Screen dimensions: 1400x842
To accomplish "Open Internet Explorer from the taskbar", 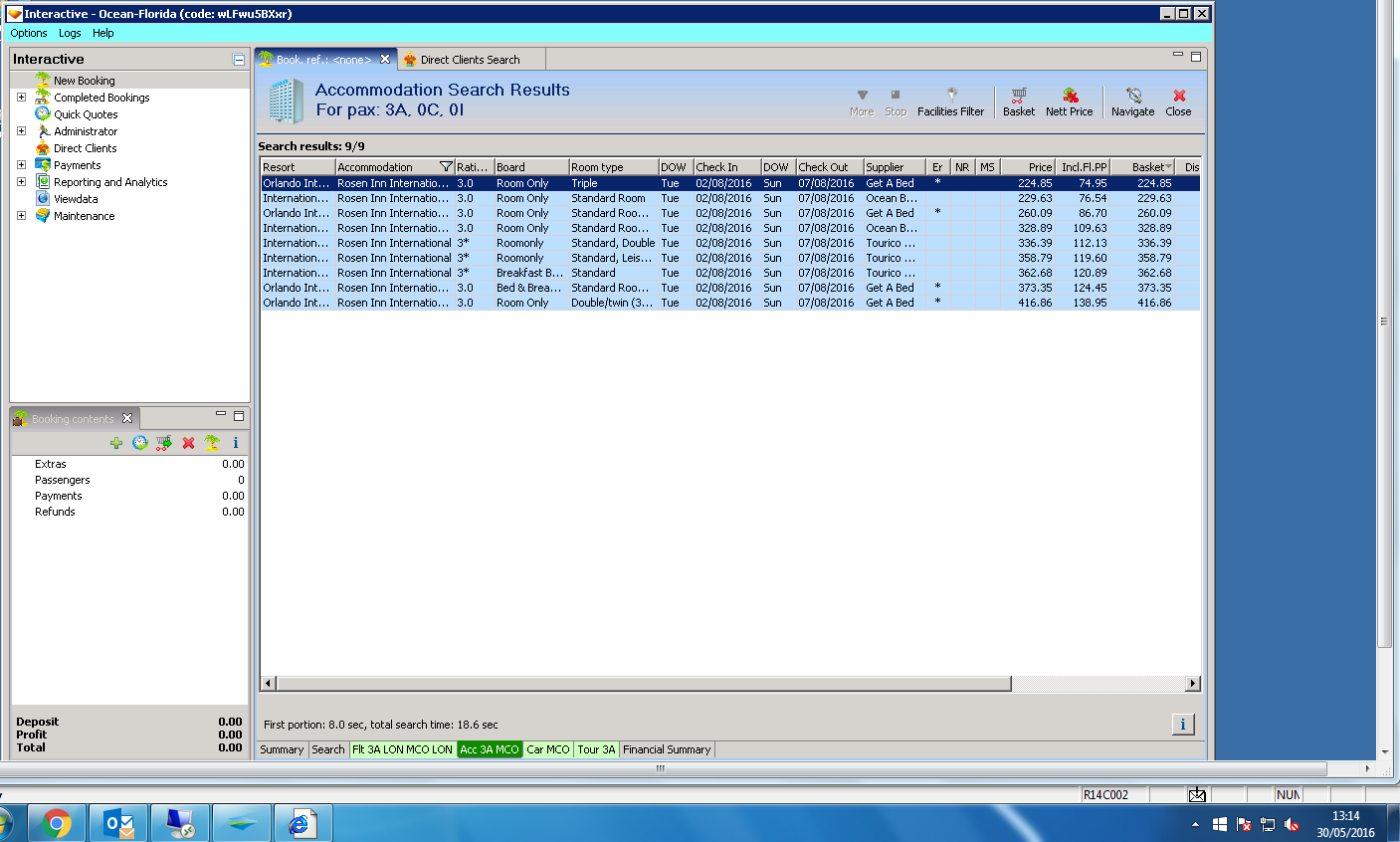I will coord(301,823).
